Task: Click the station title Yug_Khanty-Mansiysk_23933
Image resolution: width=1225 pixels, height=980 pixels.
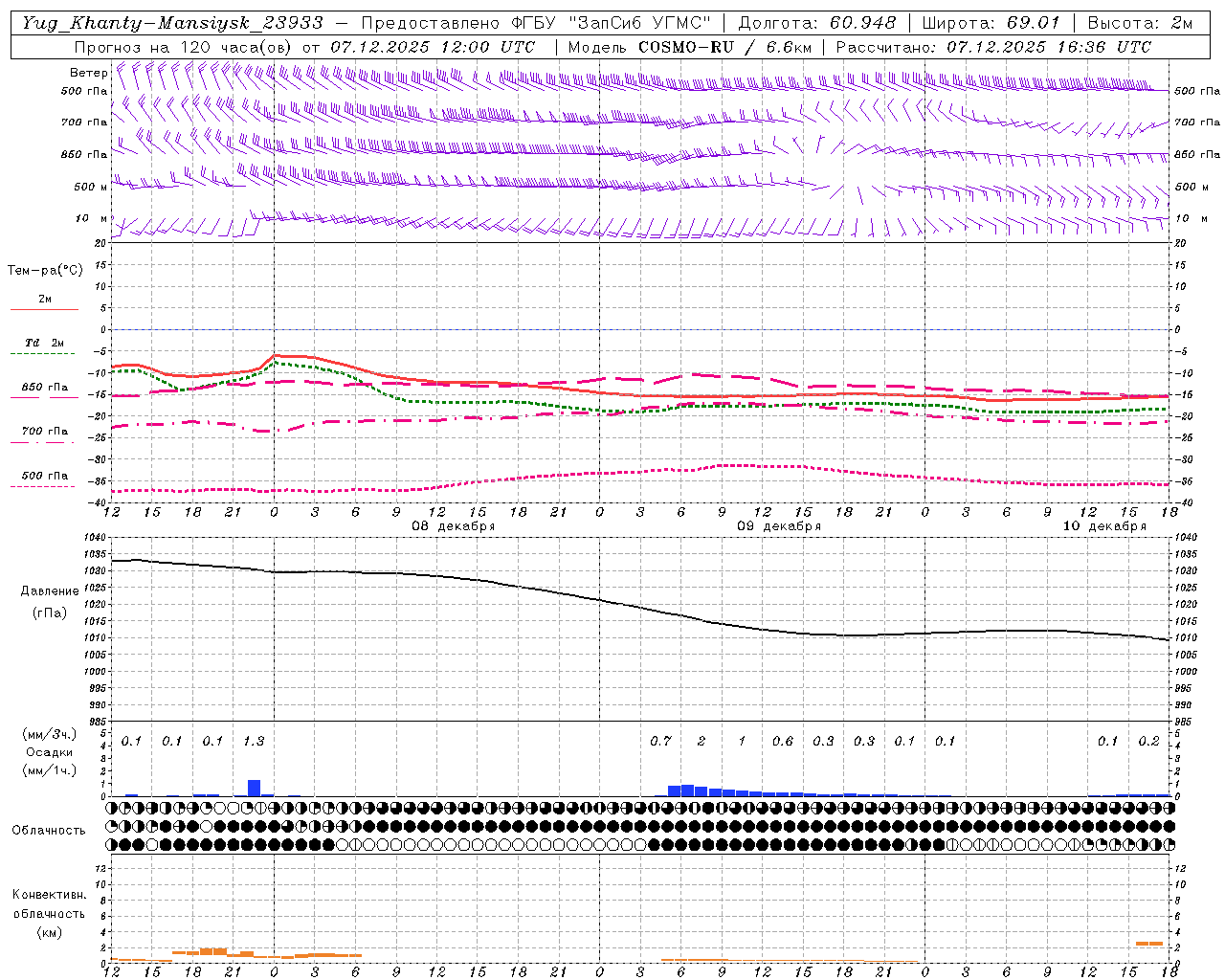Action: click(x=173, y=23)
